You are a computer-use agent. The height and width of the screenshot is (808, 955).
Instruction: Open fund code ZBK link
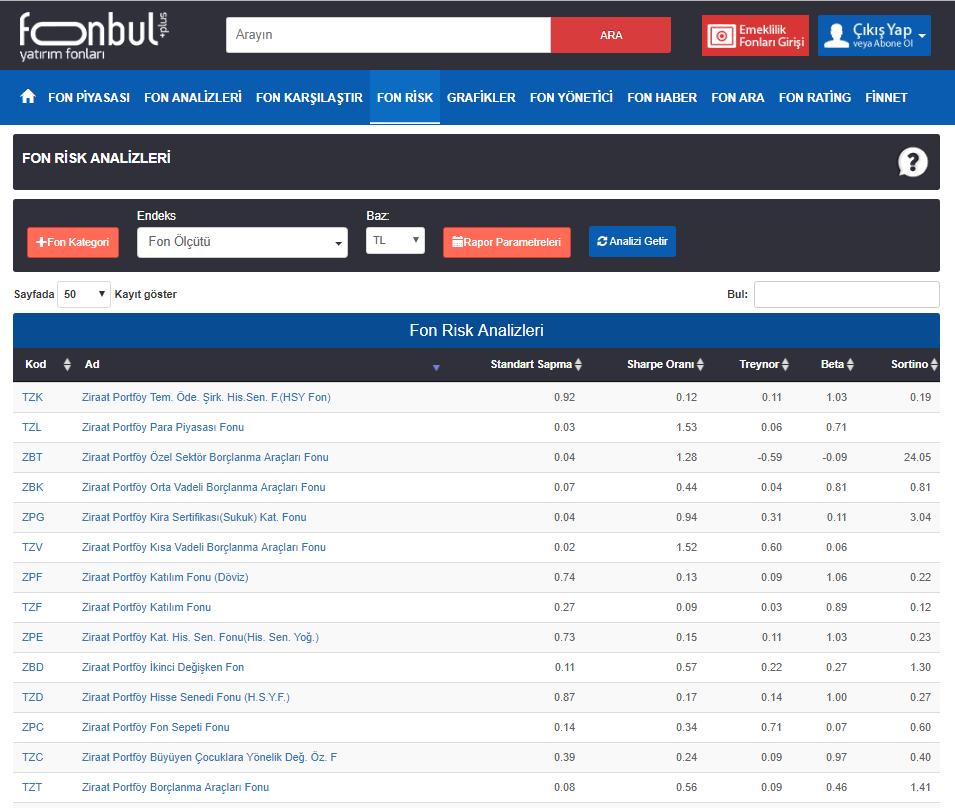[33, 487]
